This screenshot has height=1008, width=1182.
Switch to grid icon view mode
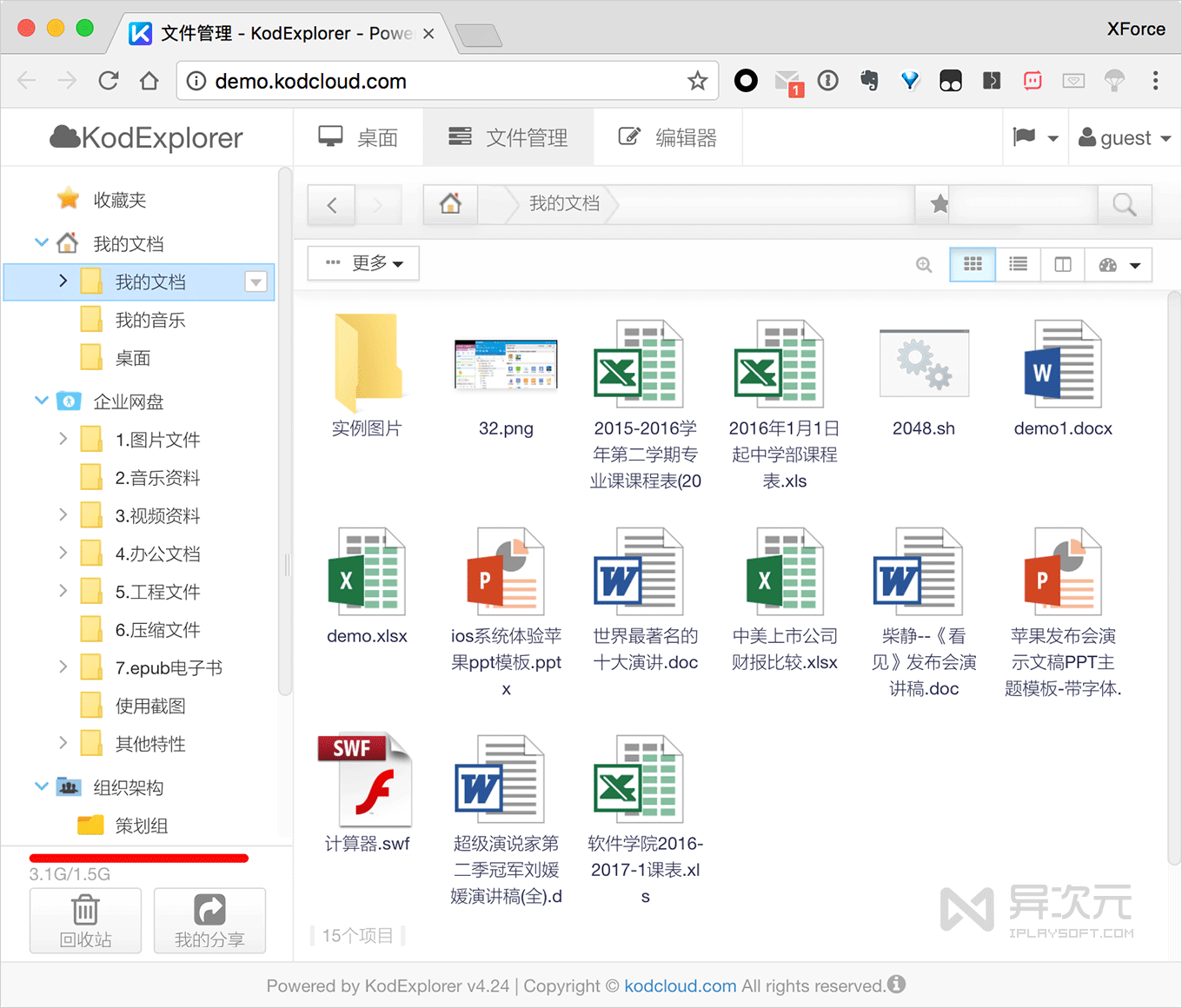click(x=972, y=264)
